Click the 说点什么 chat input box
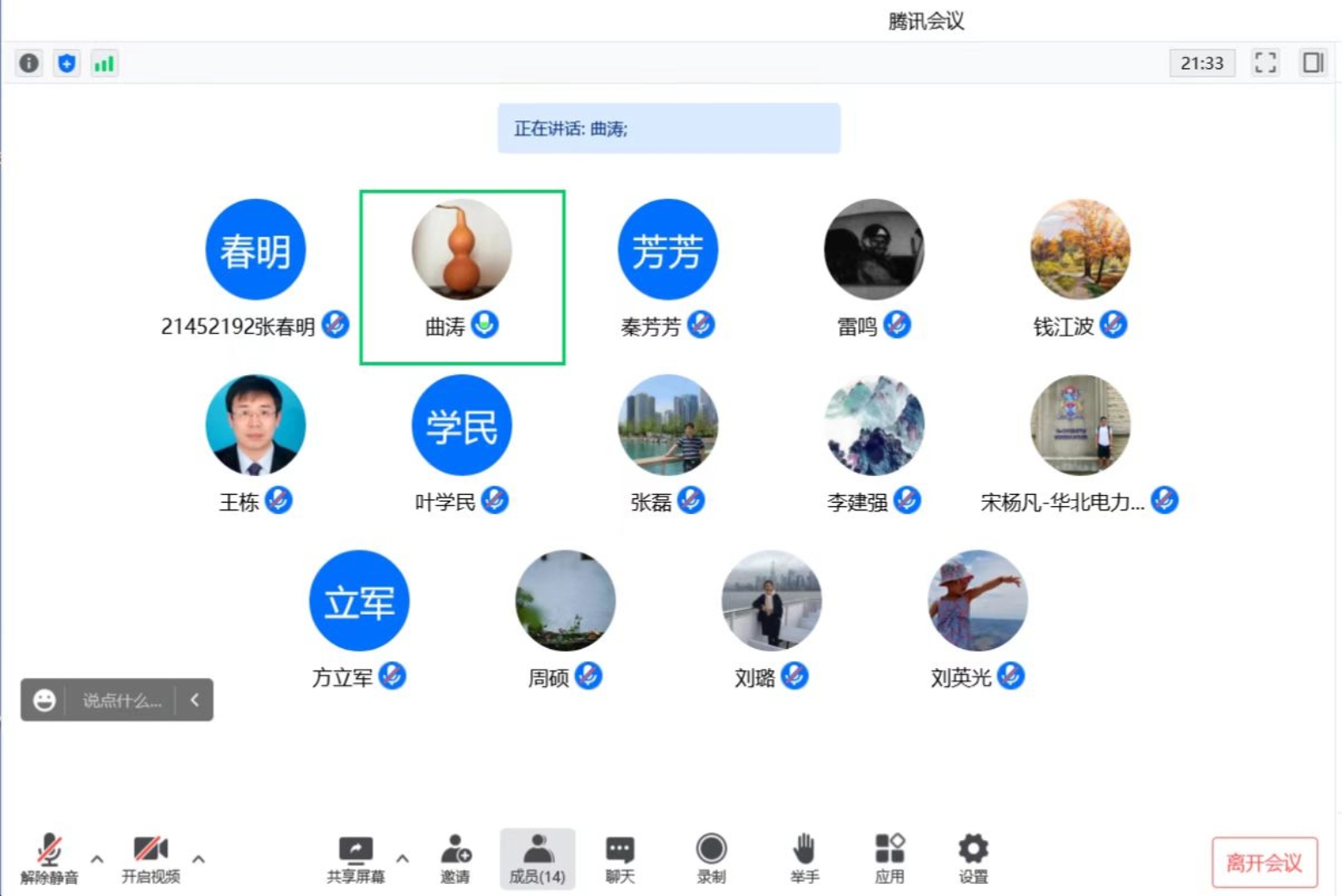Viewport: 1342px width, 896px height. pyautogui.click(x=121, y=701)
